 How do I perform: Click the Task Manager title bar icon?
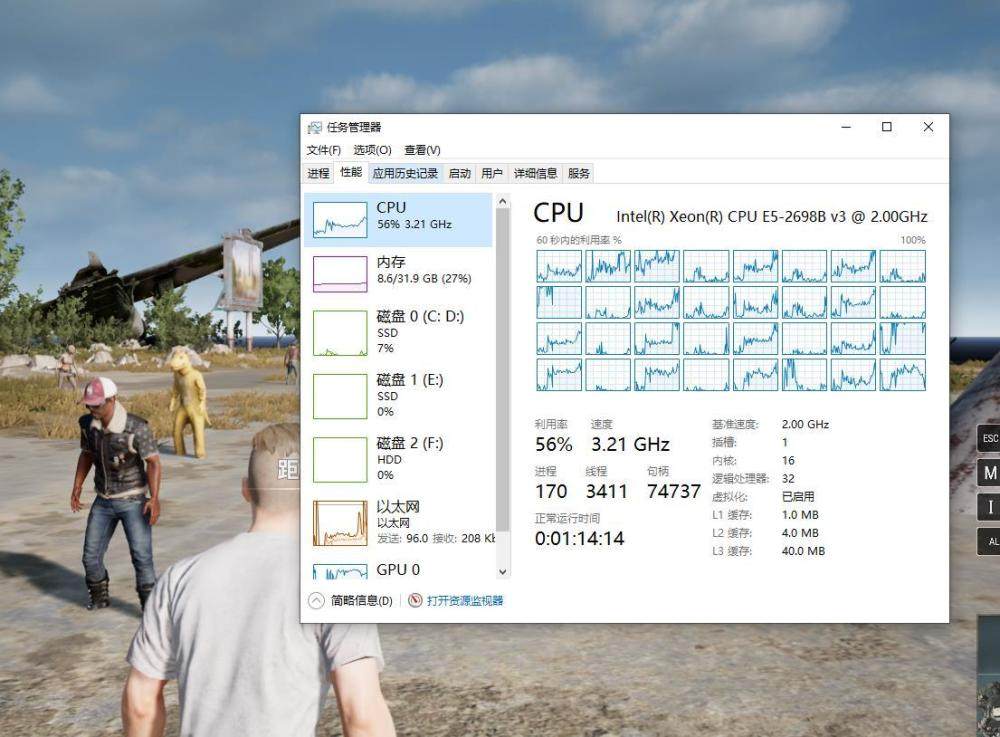tap(314, 128)
